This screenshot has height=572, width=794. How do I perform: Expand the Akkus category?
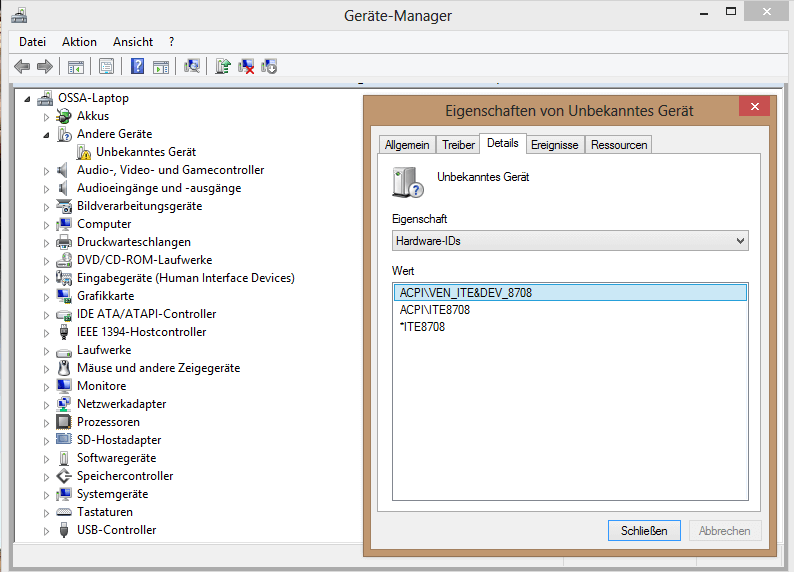point(46,116)
